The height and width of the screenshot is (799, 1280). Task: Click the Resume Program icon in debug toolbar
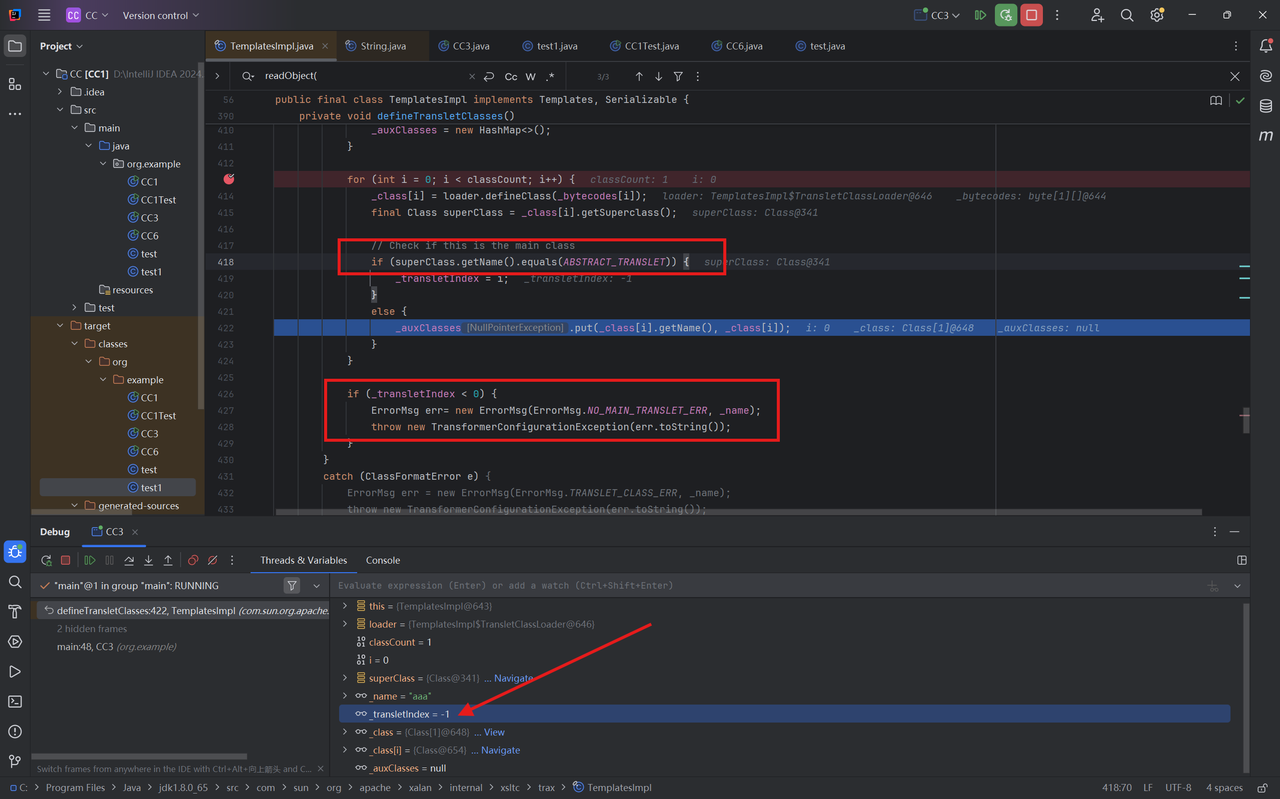pos(90,561)
